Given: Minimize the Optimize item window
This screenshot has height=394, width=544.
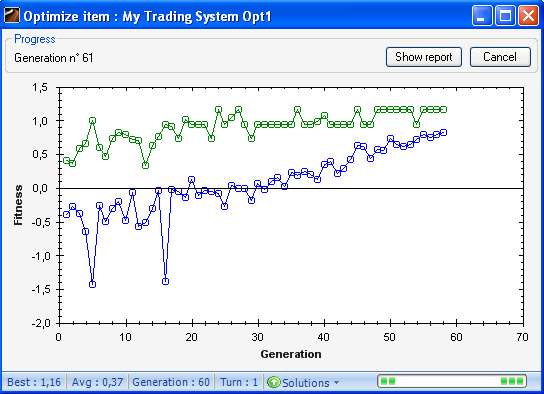Looking at the screenshot, I should point(482,16).
